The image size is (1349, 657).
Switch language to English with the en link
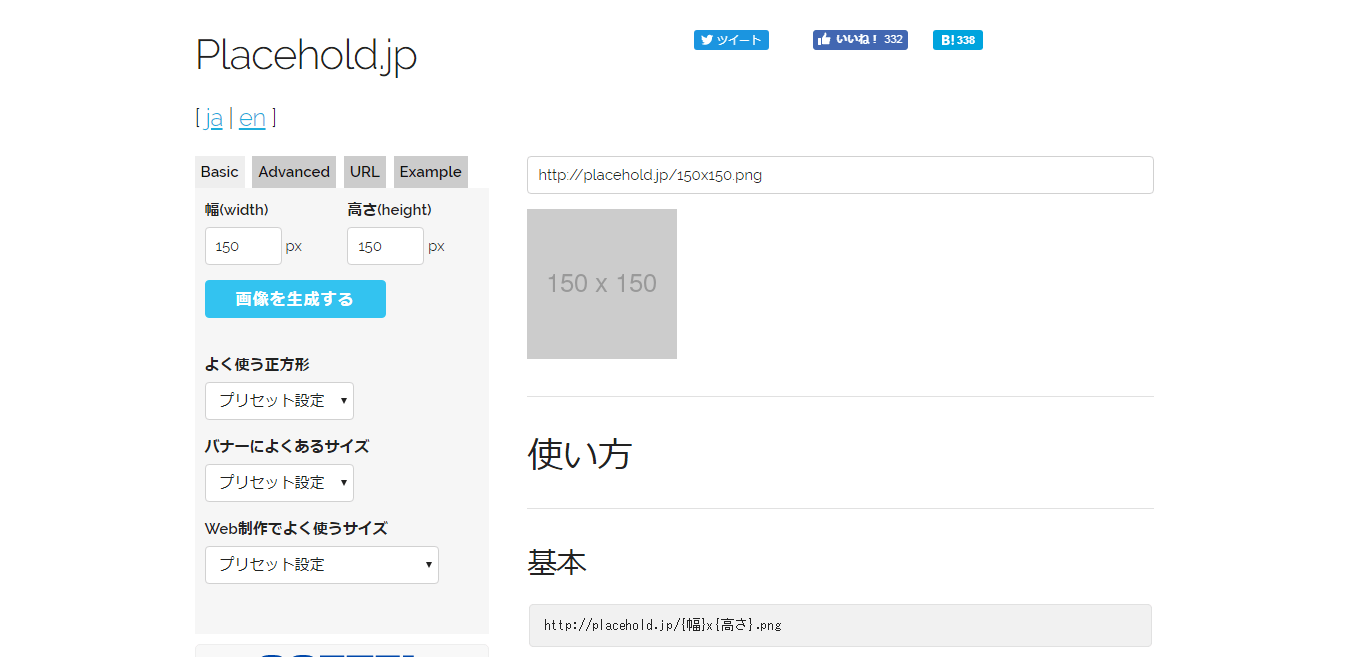tap(252, 118)
